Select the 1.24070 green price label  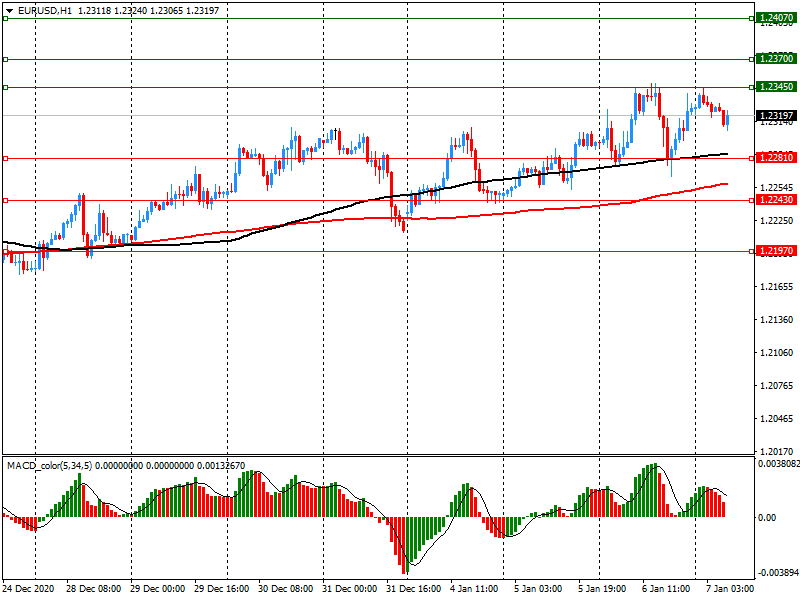coord(776,18)
